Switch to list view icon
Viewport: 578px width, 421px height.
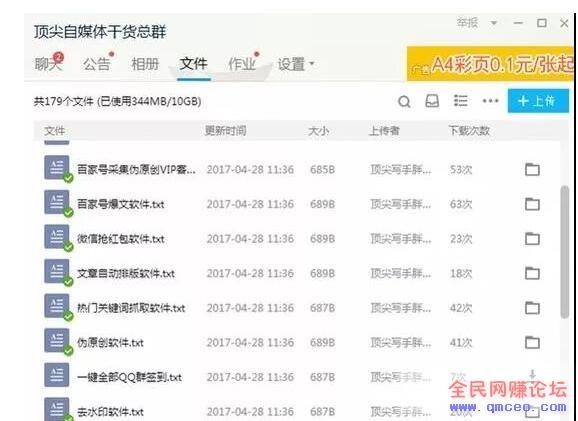click(x=460, y=100)
